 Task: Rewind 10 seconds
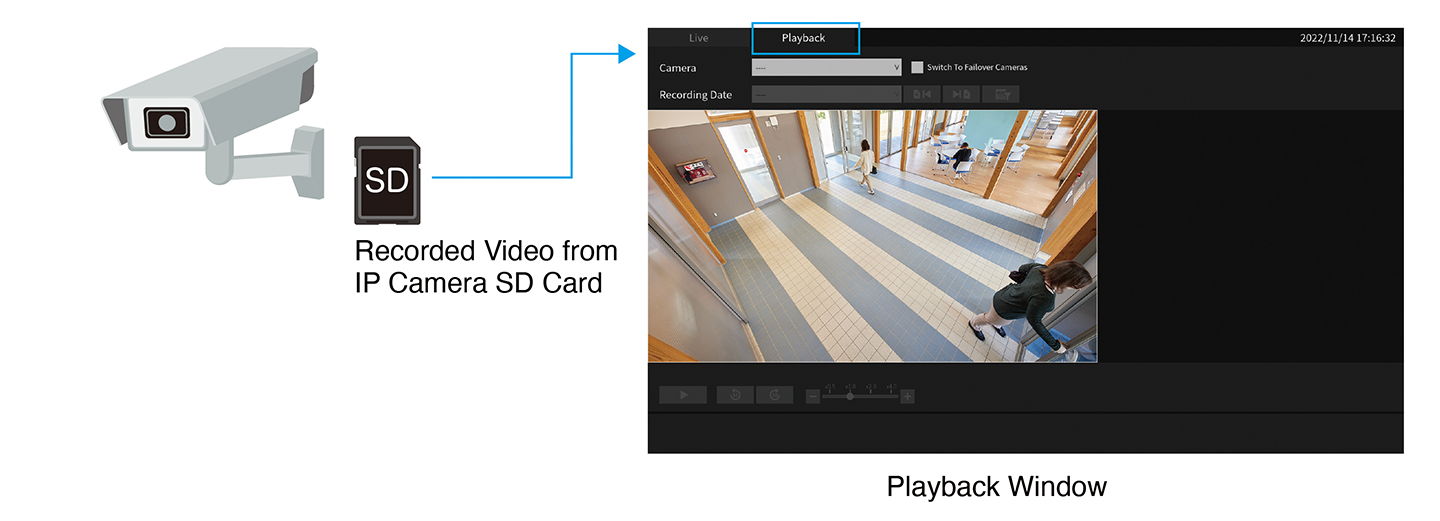pyautogui.click(x=735, y=395)
